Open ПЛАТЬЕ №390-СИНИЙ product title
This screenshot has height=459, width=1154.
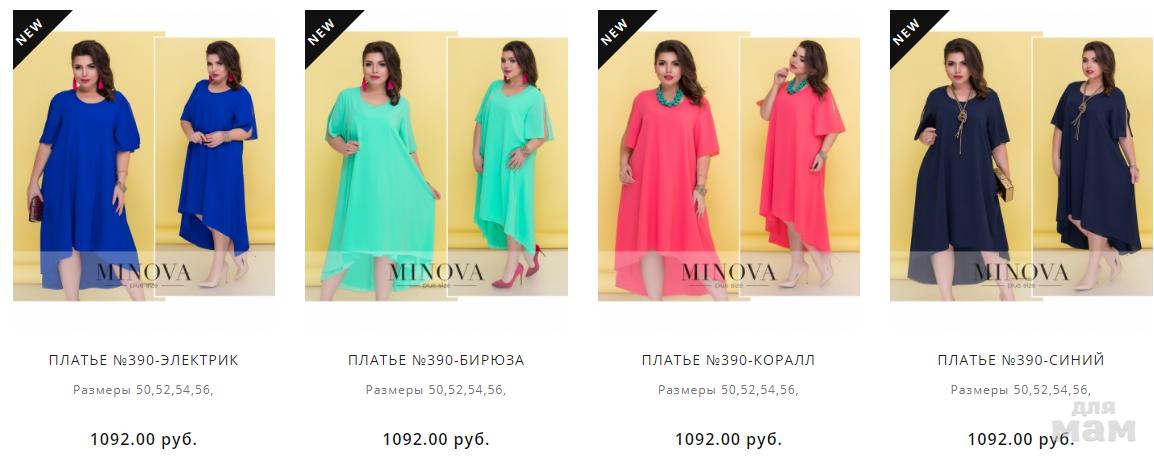(x=1021, y=360)
